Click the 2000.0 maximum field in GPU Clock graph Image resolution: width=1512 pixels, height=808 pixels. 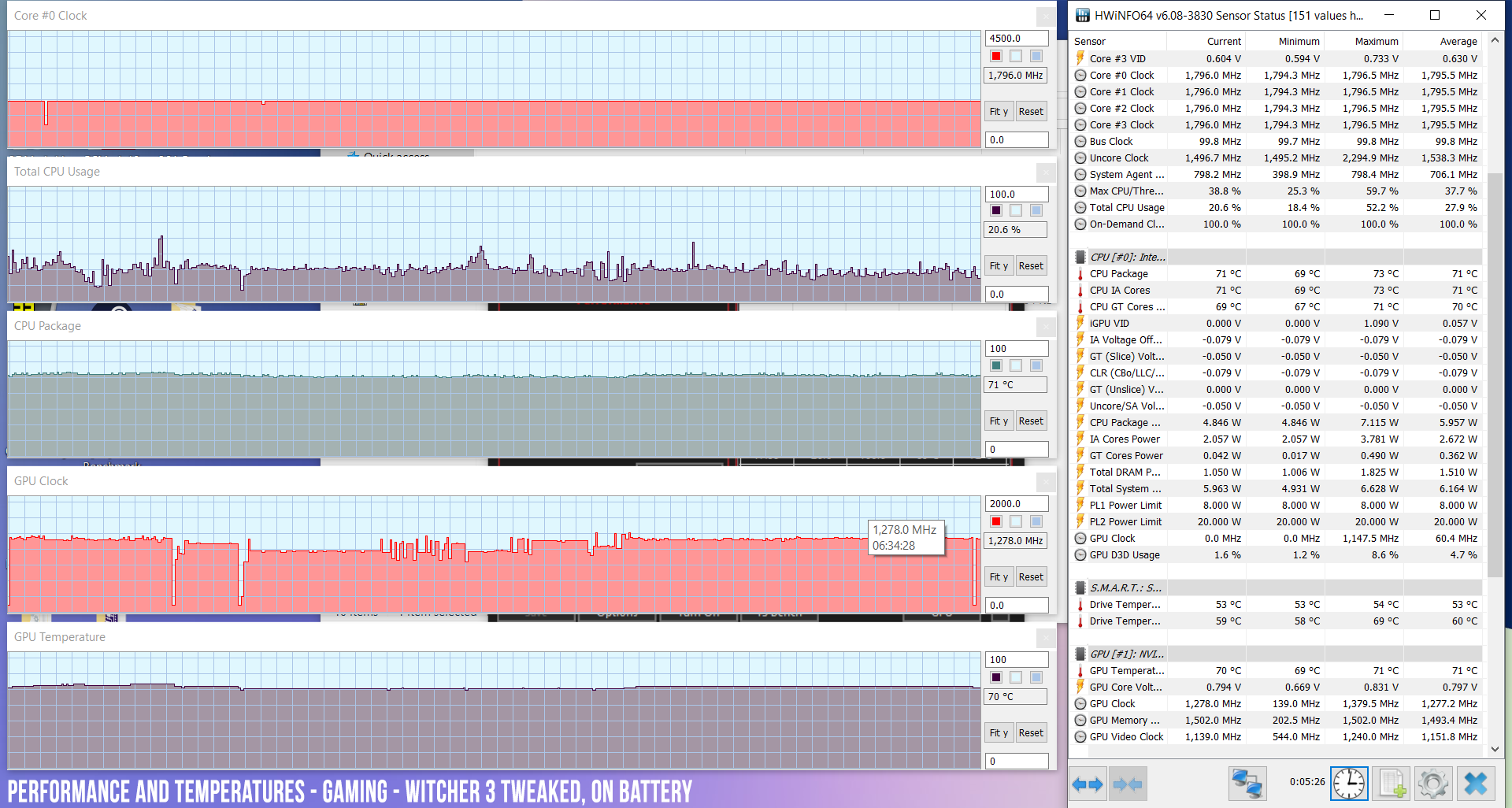click(1017, 503)
